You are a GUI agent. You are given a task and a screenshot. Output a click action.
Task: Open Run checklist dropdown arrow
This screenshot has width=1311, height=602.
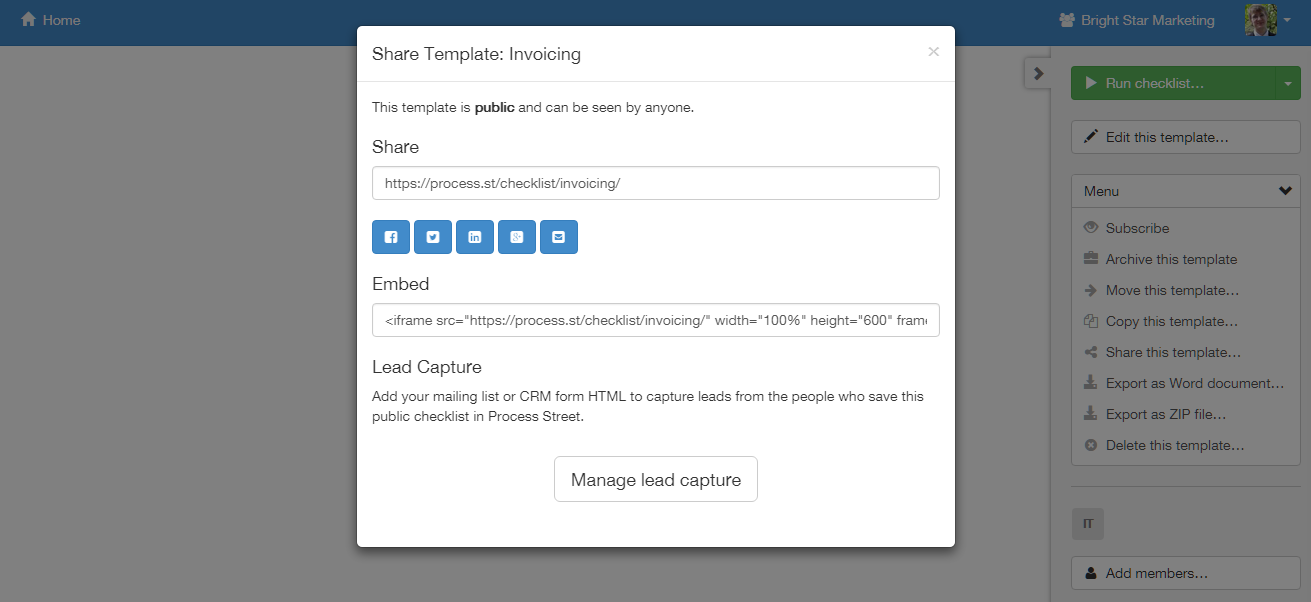(x=1287, y=84)
